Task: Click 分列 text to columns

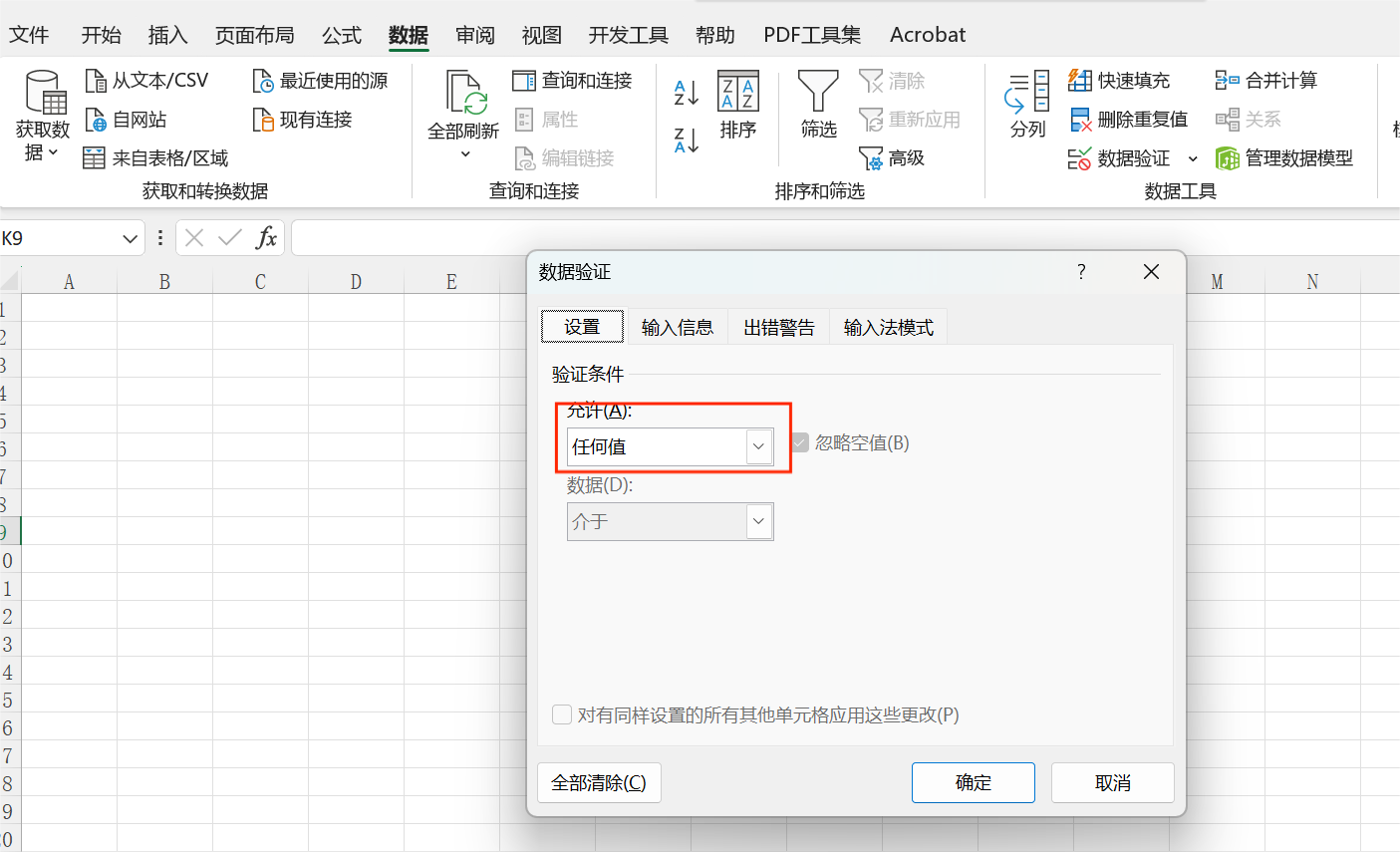Action: click(1027, 105)
